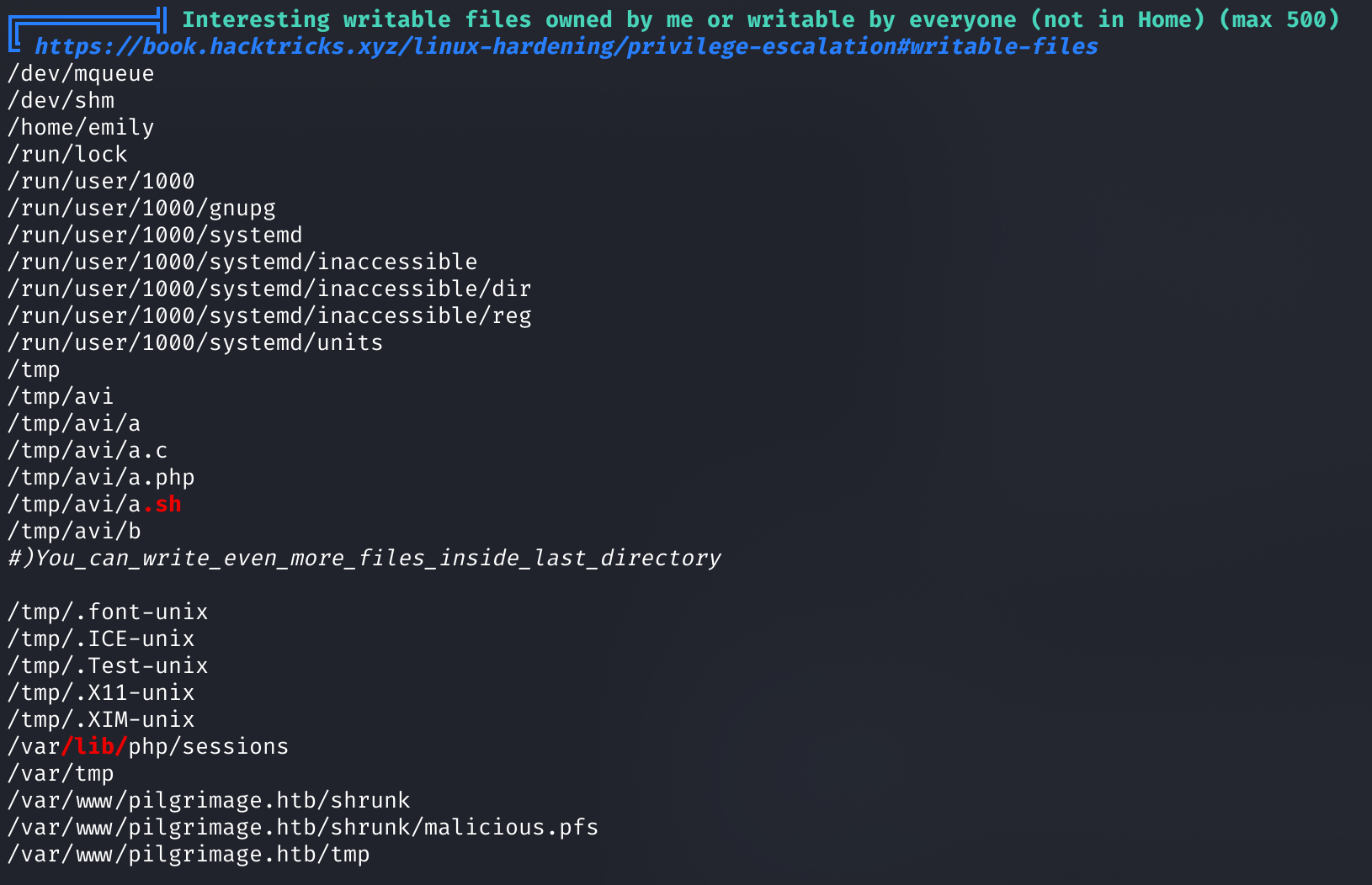
Task: Click the /run/user/1000/gnupg entry
Action: point(141,208)
